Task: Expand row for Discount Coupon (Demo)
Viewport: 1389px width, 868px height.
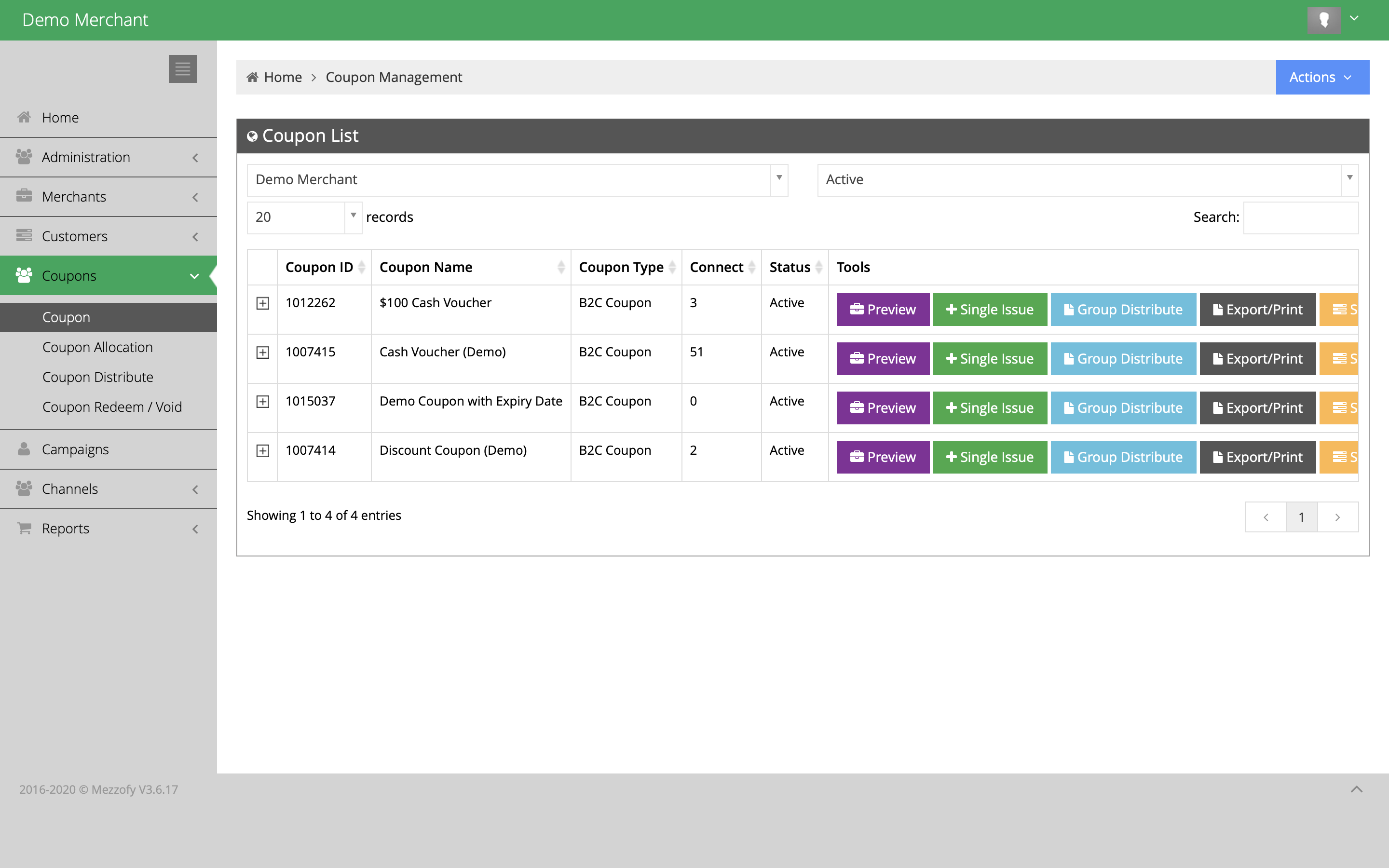Action: click(x=262, y=451)
